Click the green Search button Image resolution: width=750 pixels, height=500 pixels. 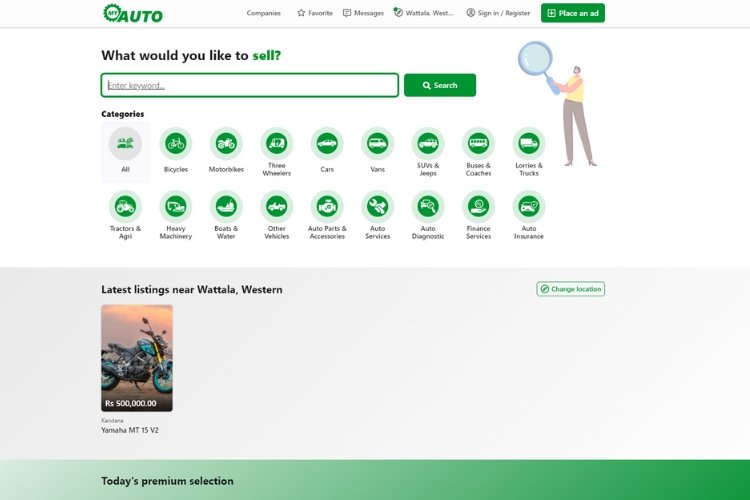tap(439, 85)
